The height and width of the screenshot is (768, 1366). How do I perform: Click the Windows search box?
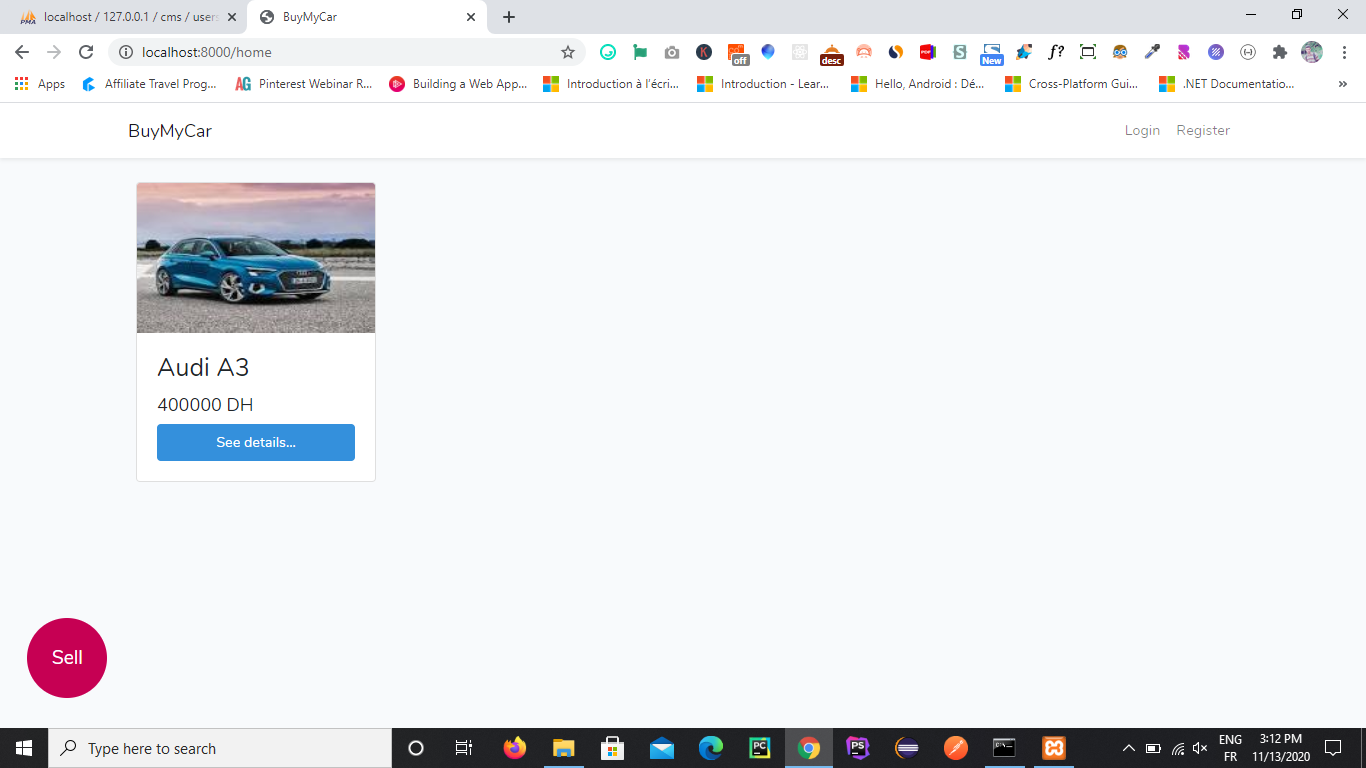[220, 748]
